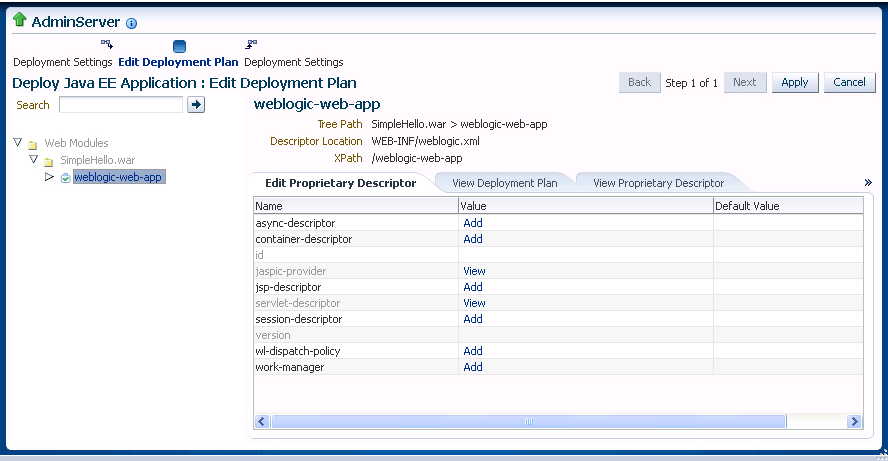Click the table scrollbar right arrow

pos(855,421)
